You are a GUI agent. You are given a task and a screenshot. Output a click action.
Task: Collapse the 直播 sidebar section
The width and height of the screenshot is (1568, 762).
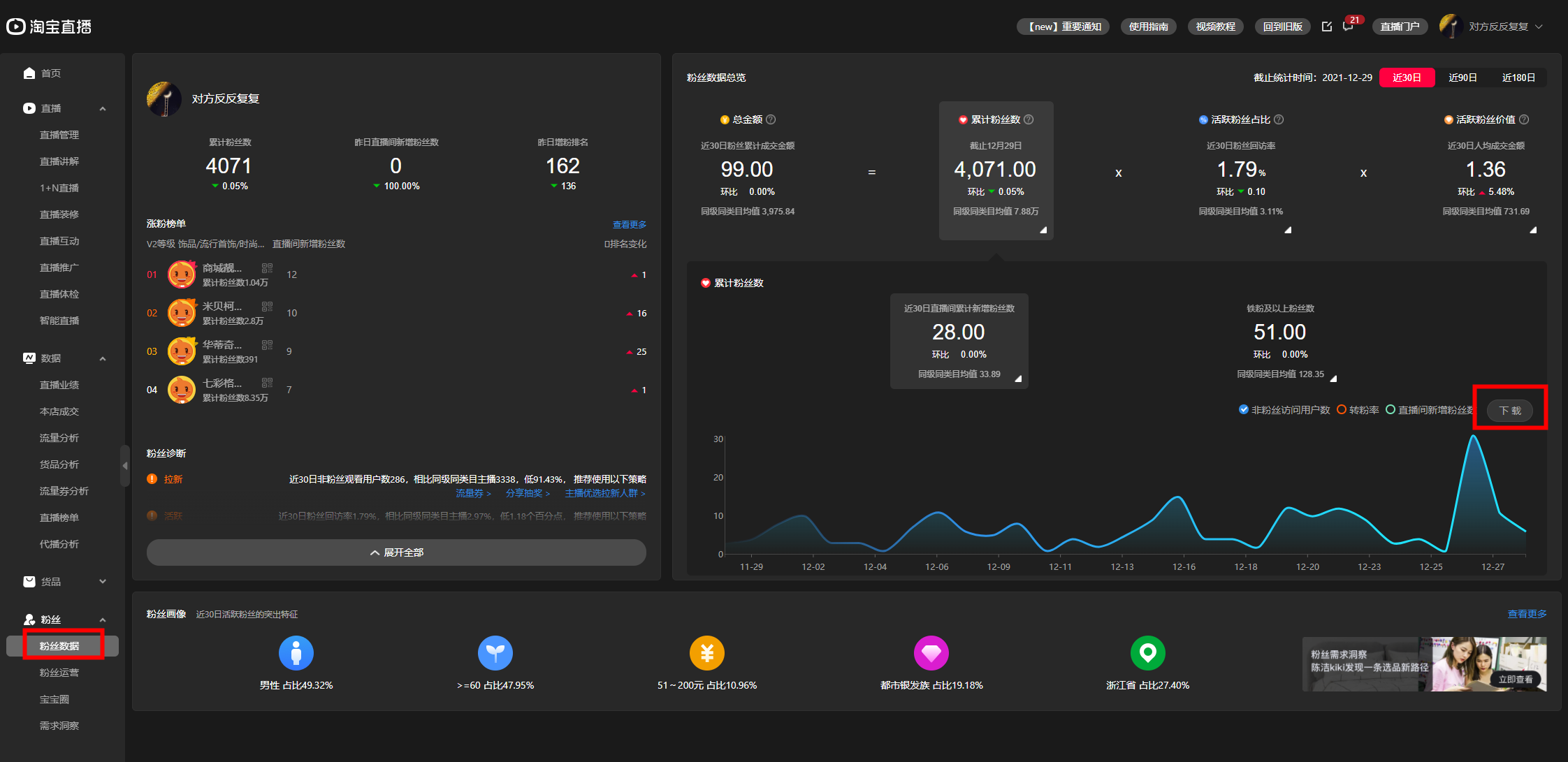103,108
